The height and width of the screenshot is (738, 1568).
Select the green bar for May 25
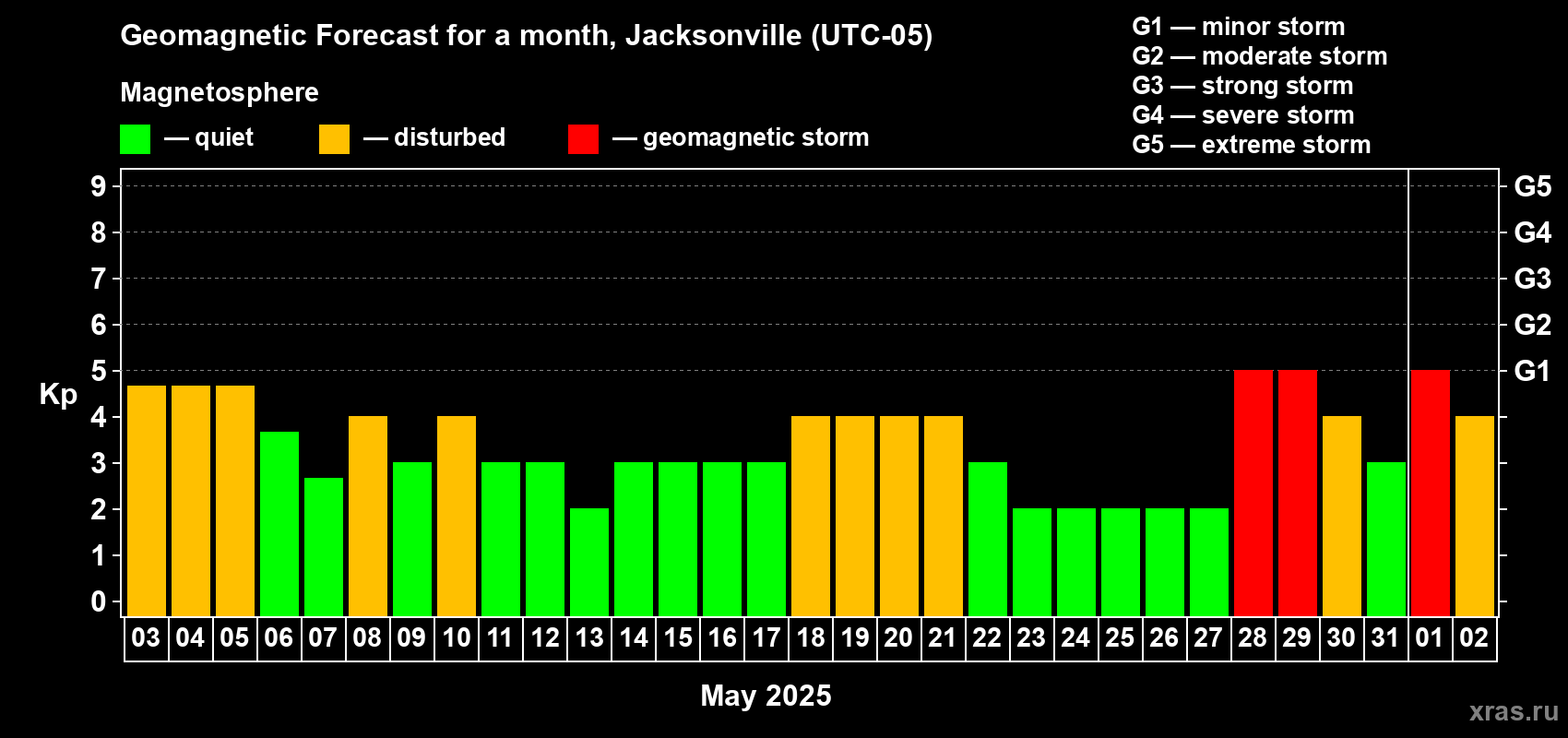1121,563
